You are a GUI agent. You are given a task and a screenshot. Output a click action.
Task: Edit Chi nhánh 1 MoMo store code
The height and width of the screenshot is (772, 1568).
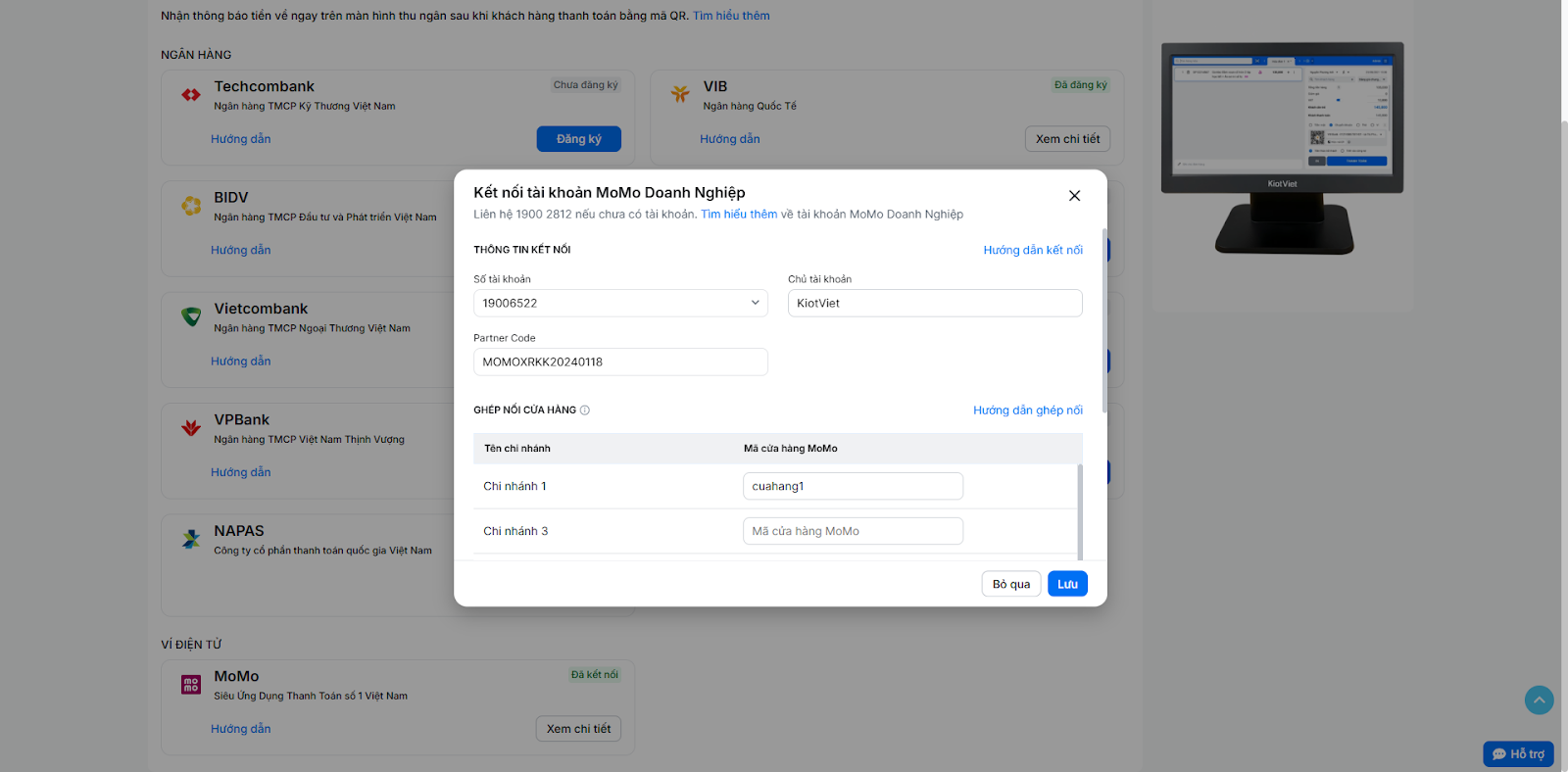coord(853,487)
